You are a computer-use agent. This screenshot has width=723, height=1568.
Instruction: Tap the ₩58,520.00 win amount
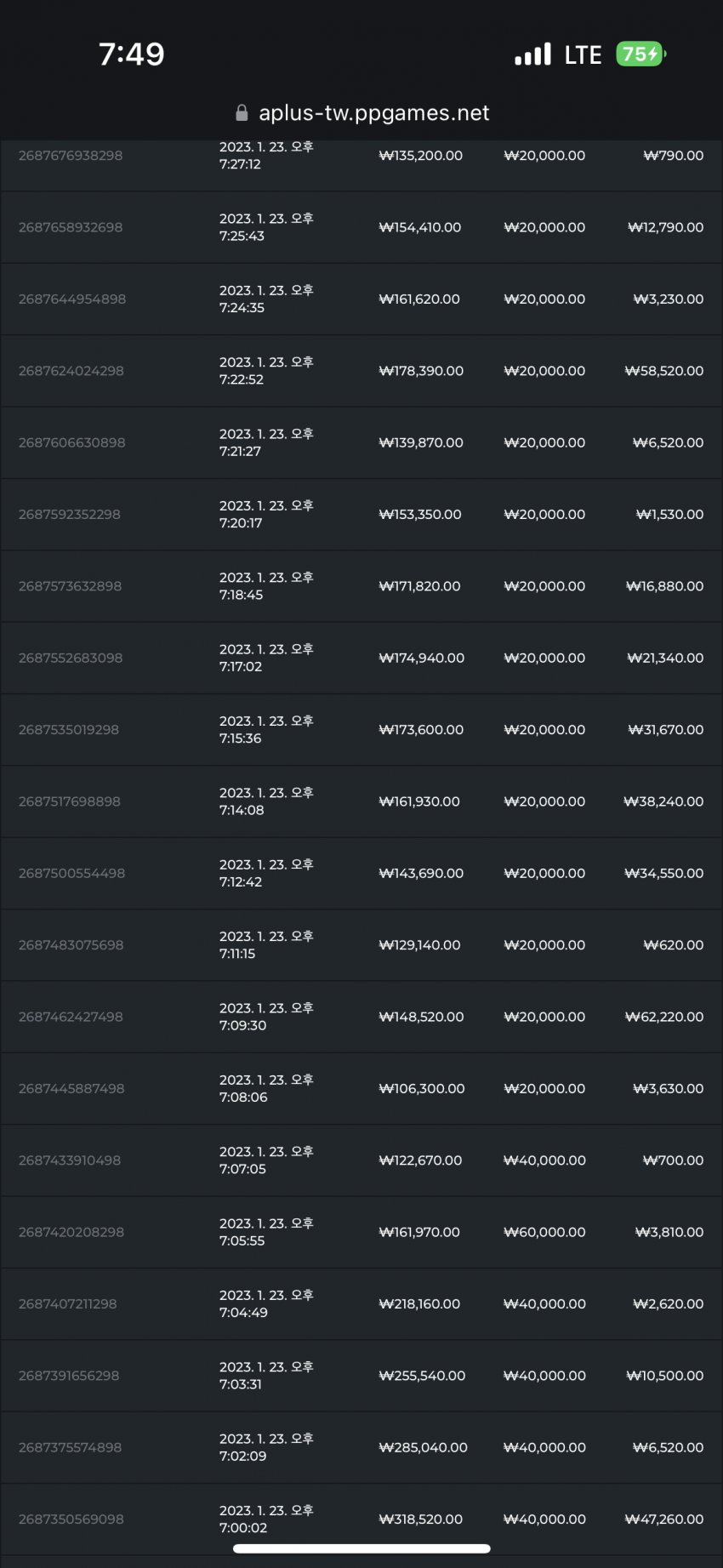(x=664, y=371)
